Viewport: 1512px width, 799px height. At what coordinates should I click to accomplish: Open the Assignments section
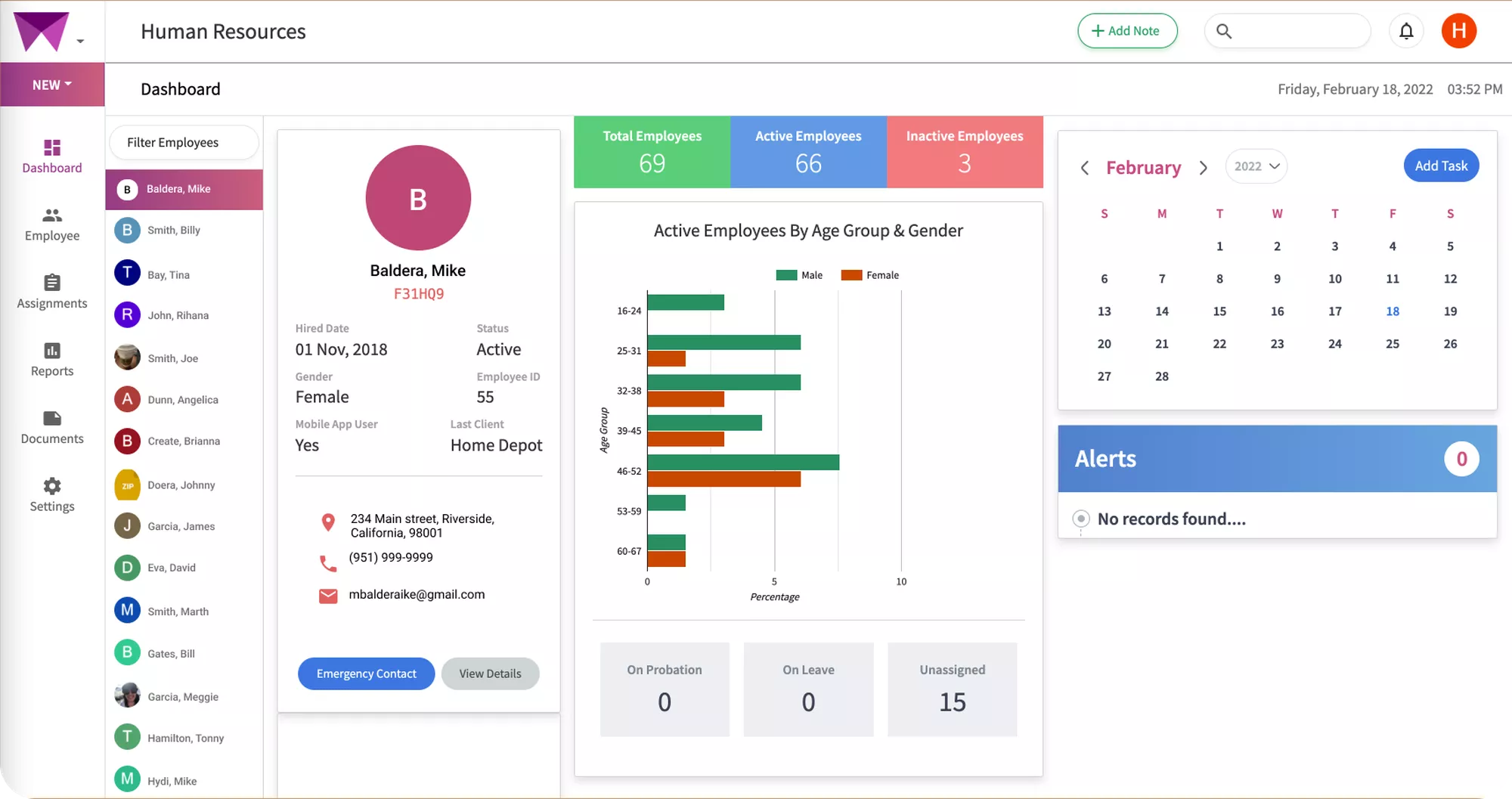click(51, 293)
